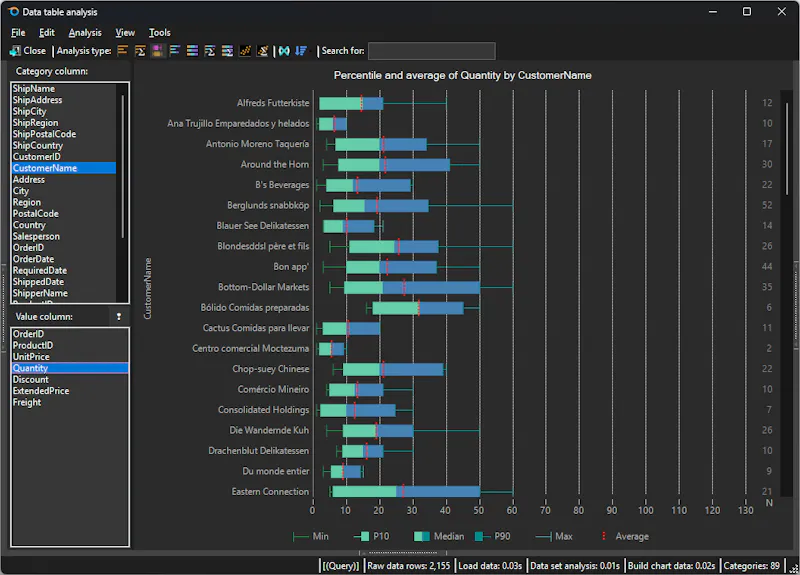The image size is (800, 575).
Task: Click the Alfreds Futterkiste bar
Action: [x=351, y=103]
